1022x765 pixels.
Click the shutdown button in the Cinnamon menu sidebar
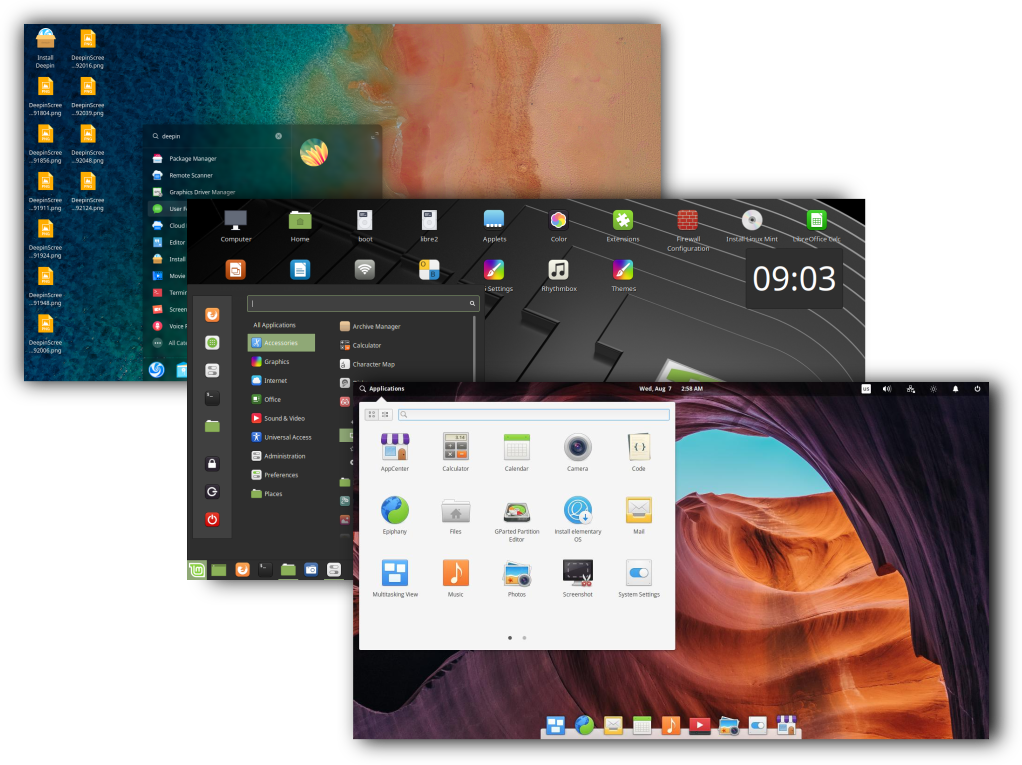pos(212,518)
